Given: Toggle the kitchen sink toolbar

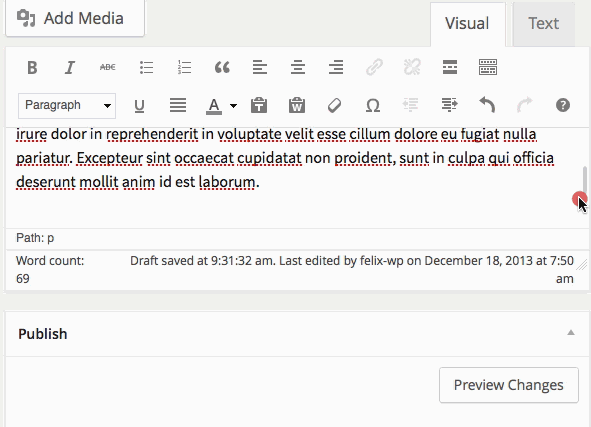Looking at the screenshot, I should (488, 67).
